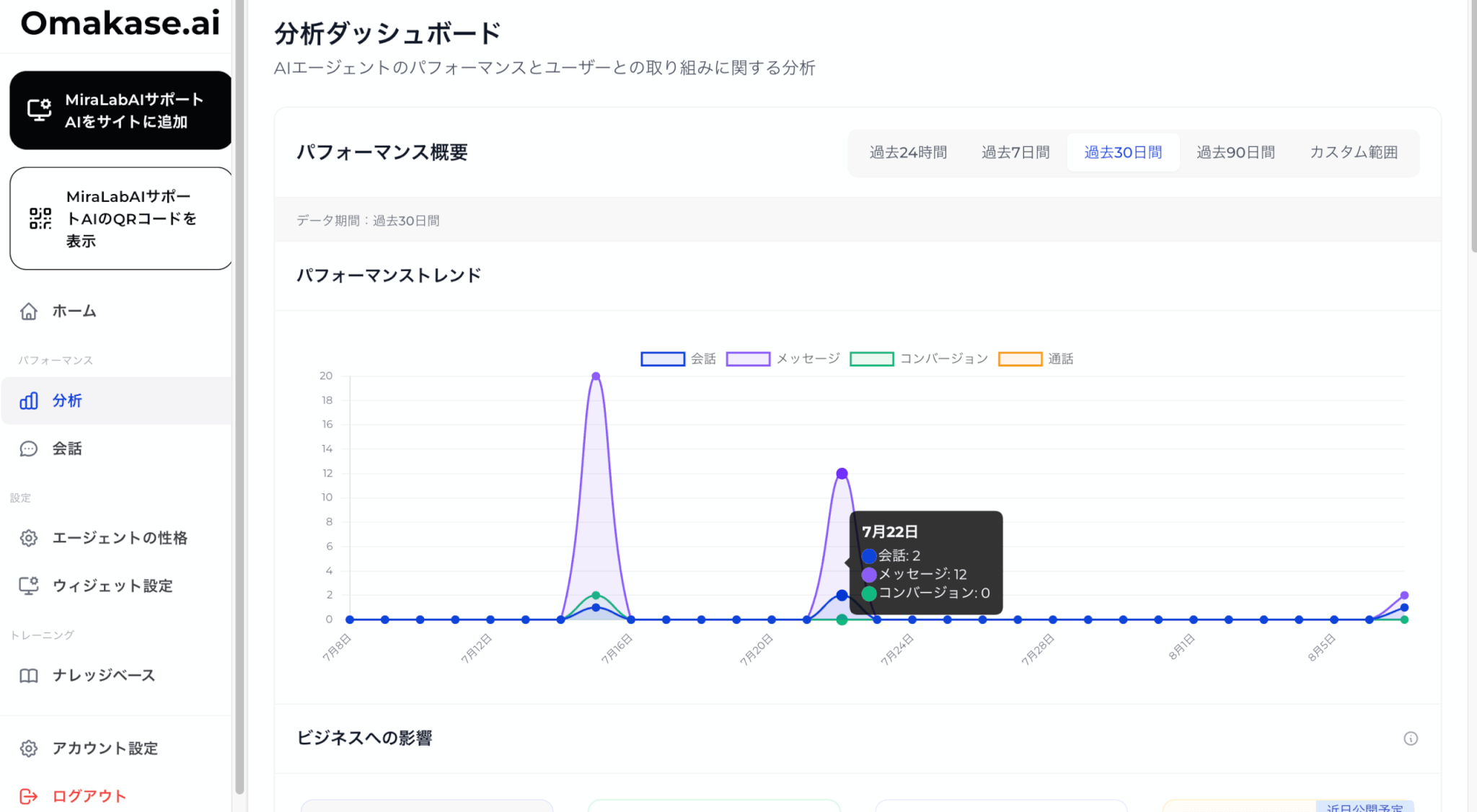1477x812 pixels.
Task: Click the sidebar vertical scrollbar
Action: (x=239, y=397)
